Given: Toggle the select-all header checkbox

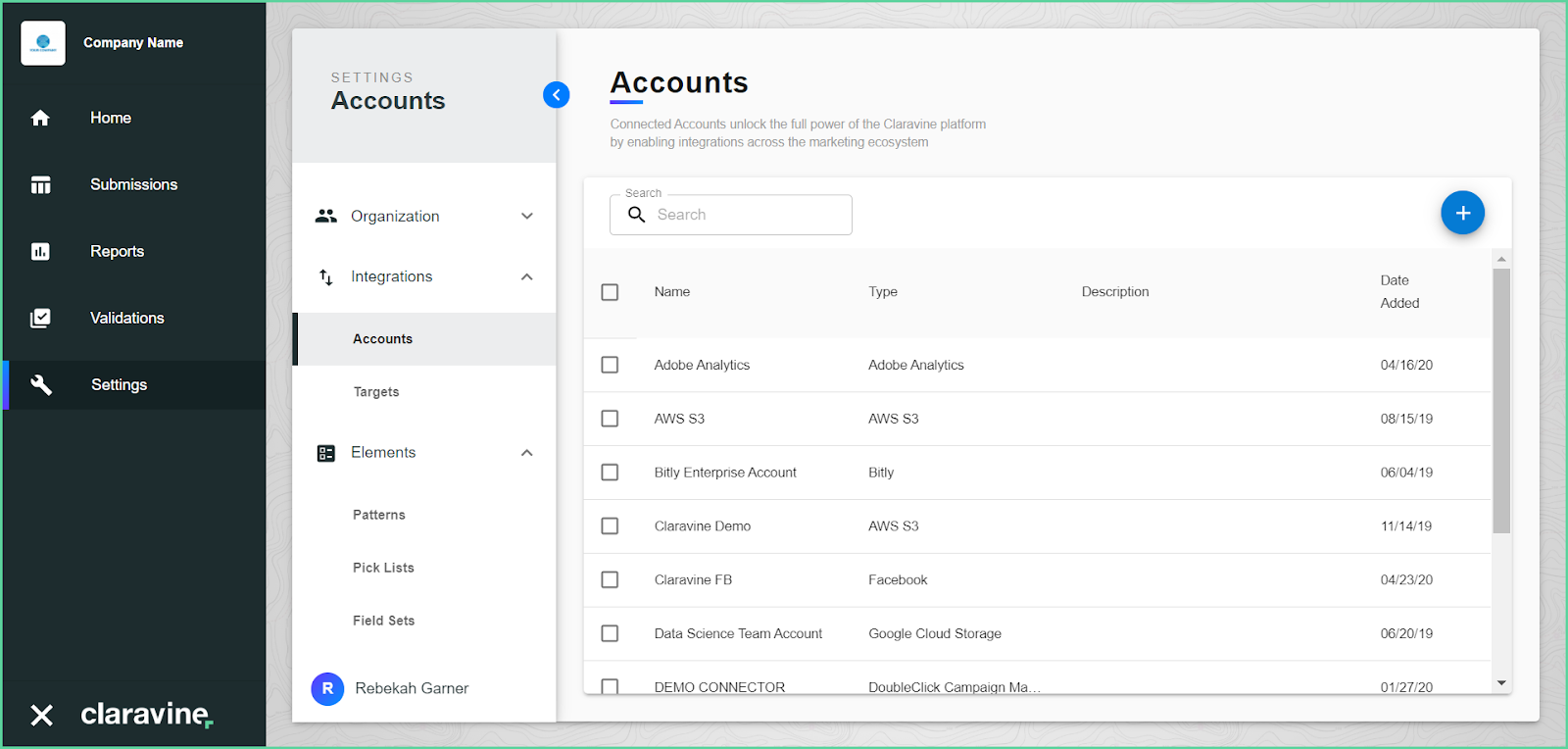Looking at the screenshot, I should 610,292.
